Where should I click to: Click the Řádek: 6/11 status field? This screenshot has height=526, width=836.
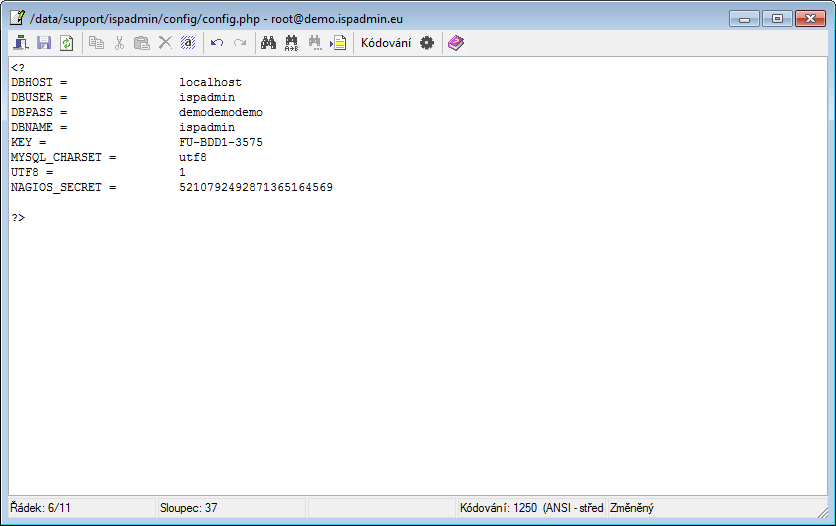click(x=82, y=508)
